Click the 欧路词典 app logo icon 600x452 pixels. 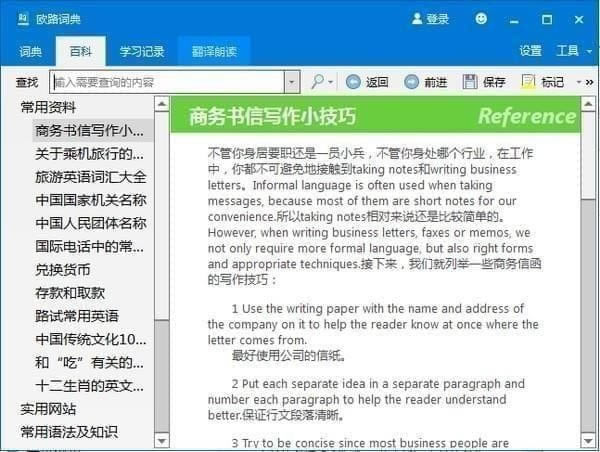tap(23, 19)
